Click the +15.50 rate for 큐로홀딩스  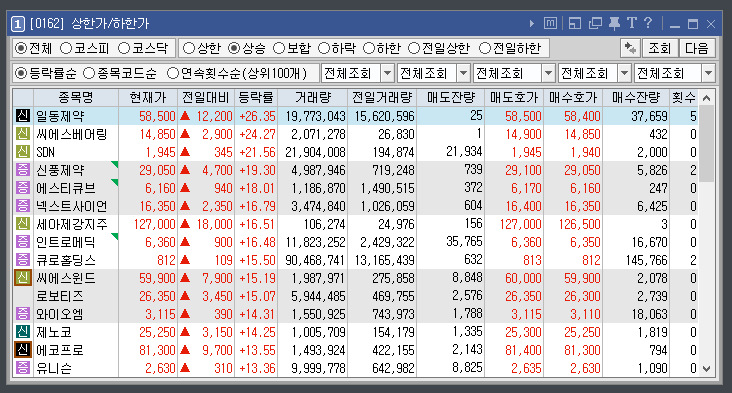(x=257, y=260)
